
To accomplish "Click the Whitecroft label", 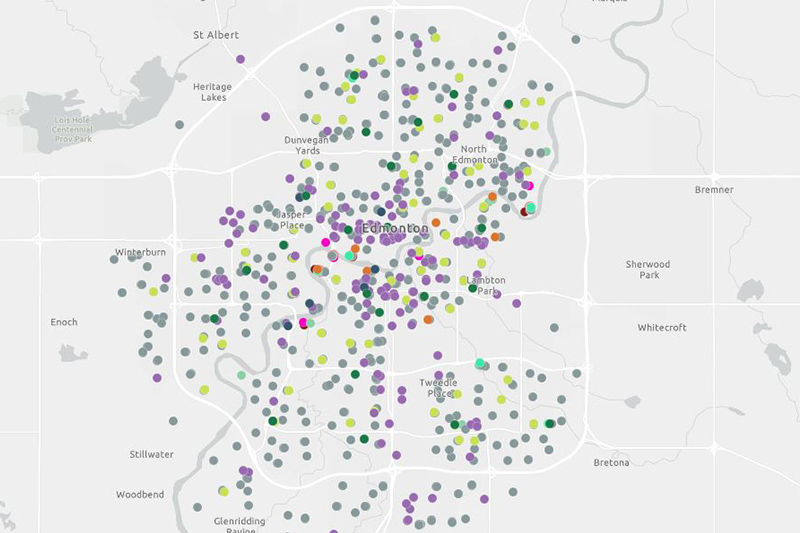I will [x=662, y=327].
